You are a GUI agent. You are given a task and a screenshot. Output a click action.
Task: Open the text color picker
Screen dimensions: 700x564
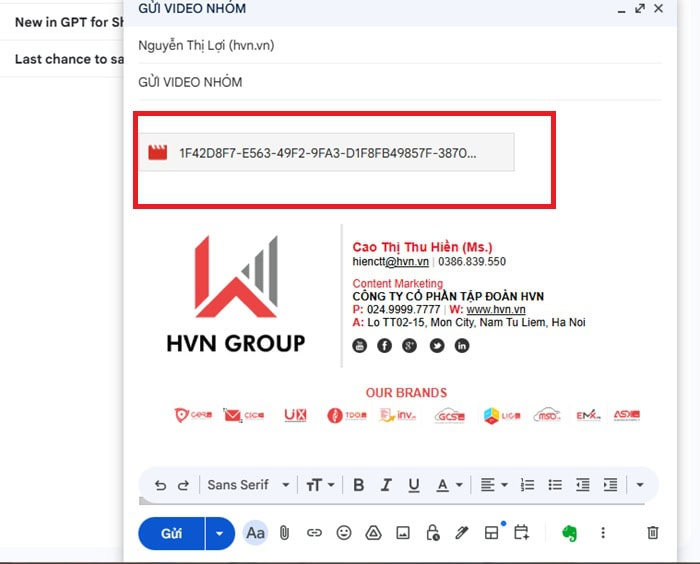tap(449, 485)
